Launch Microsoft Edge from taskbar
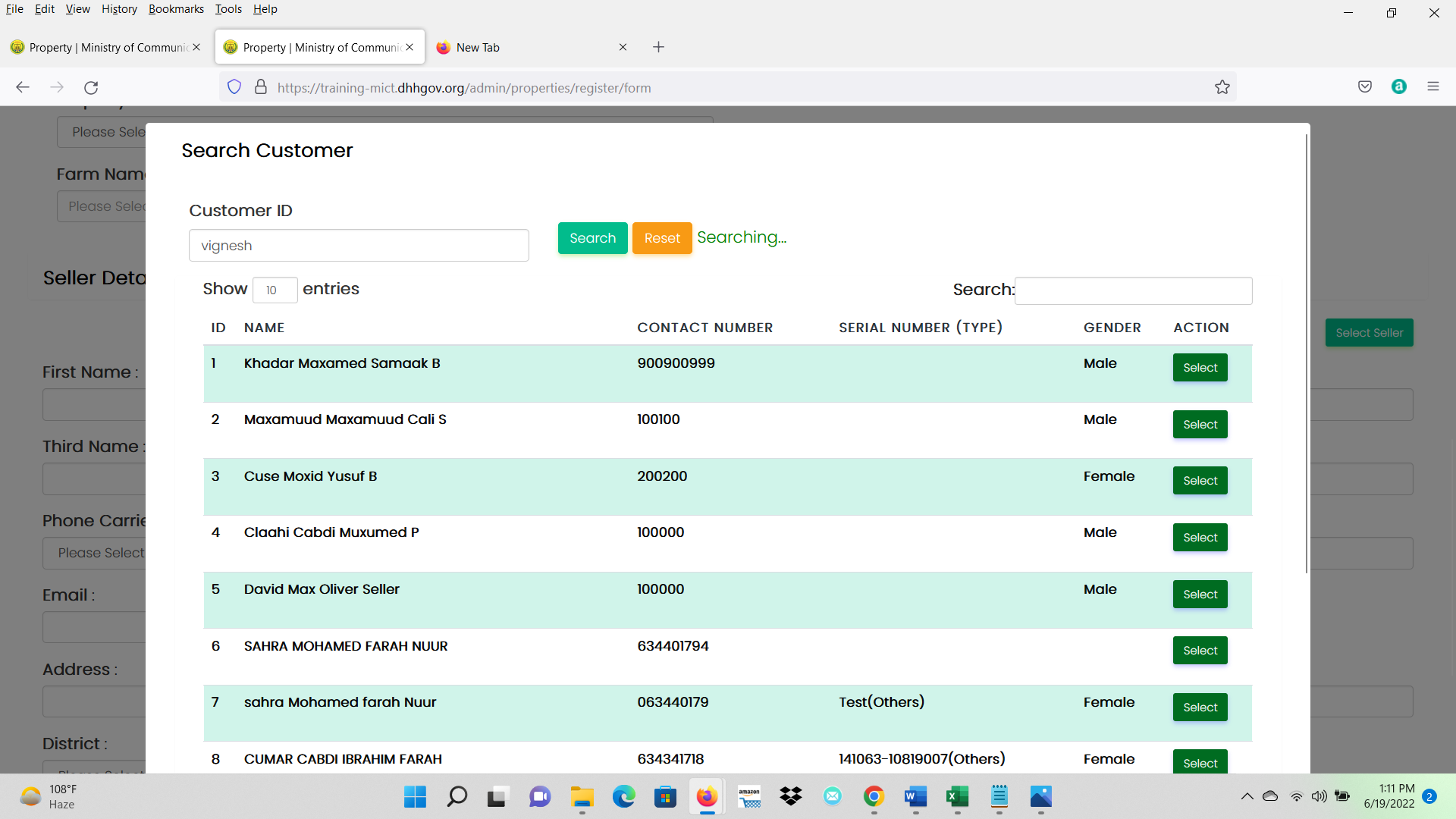Screen dimensions: 1456x819 [x=623, y=796]
